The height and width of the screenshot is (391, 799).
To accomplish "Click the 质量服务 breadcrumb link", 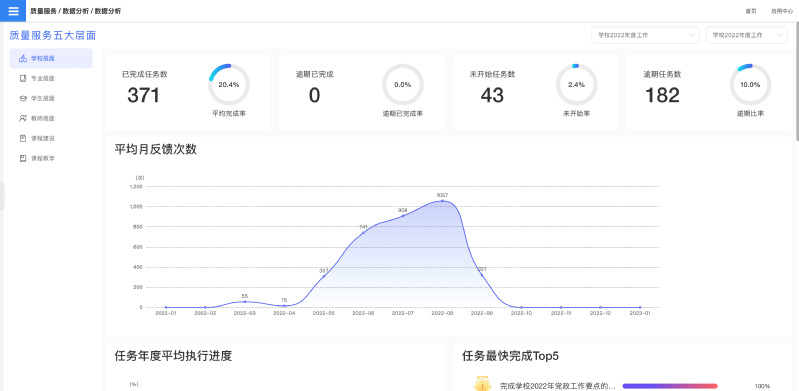I will pos(43,11).
